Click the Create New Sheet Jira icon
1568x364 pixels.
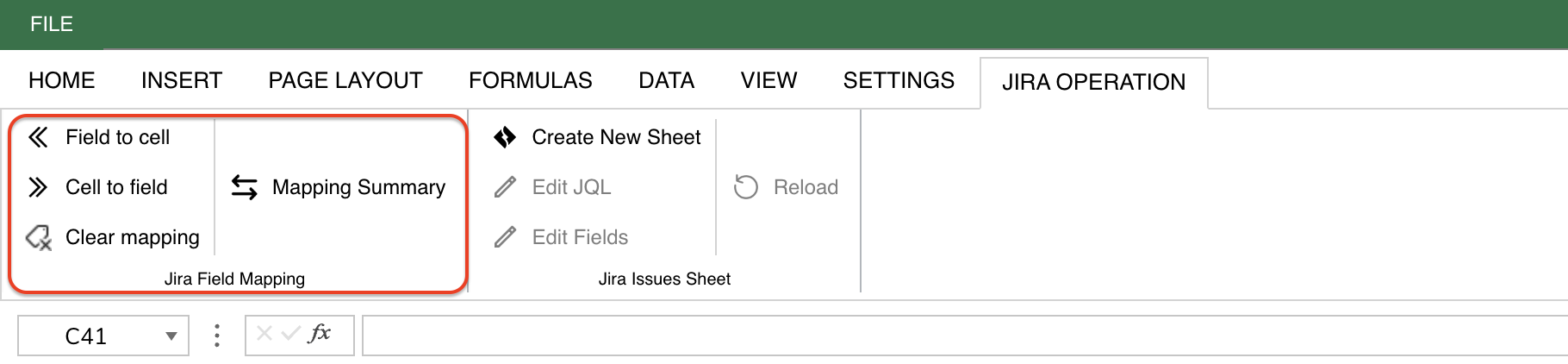(505, 137)
